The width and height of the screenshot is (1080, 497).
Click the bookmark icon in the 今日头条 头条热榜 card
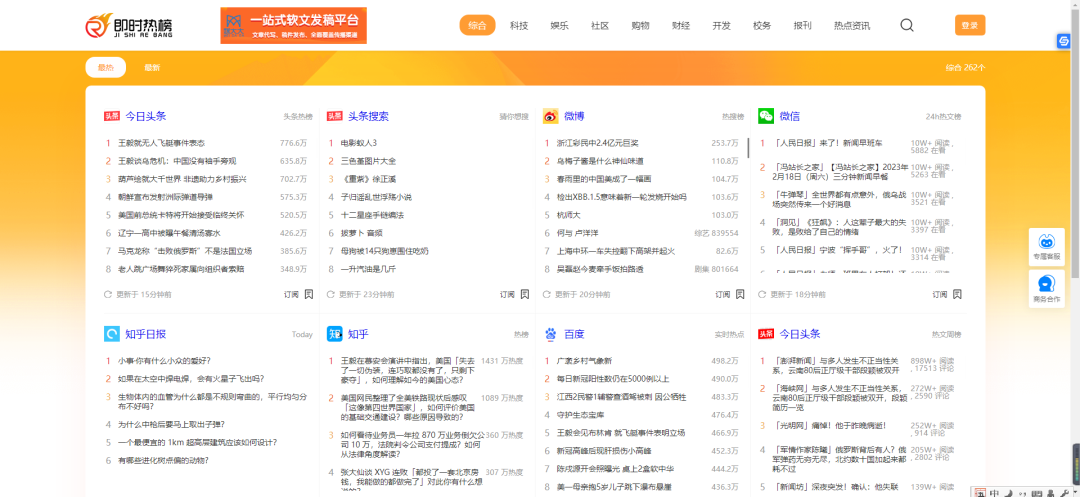point(309,294)
